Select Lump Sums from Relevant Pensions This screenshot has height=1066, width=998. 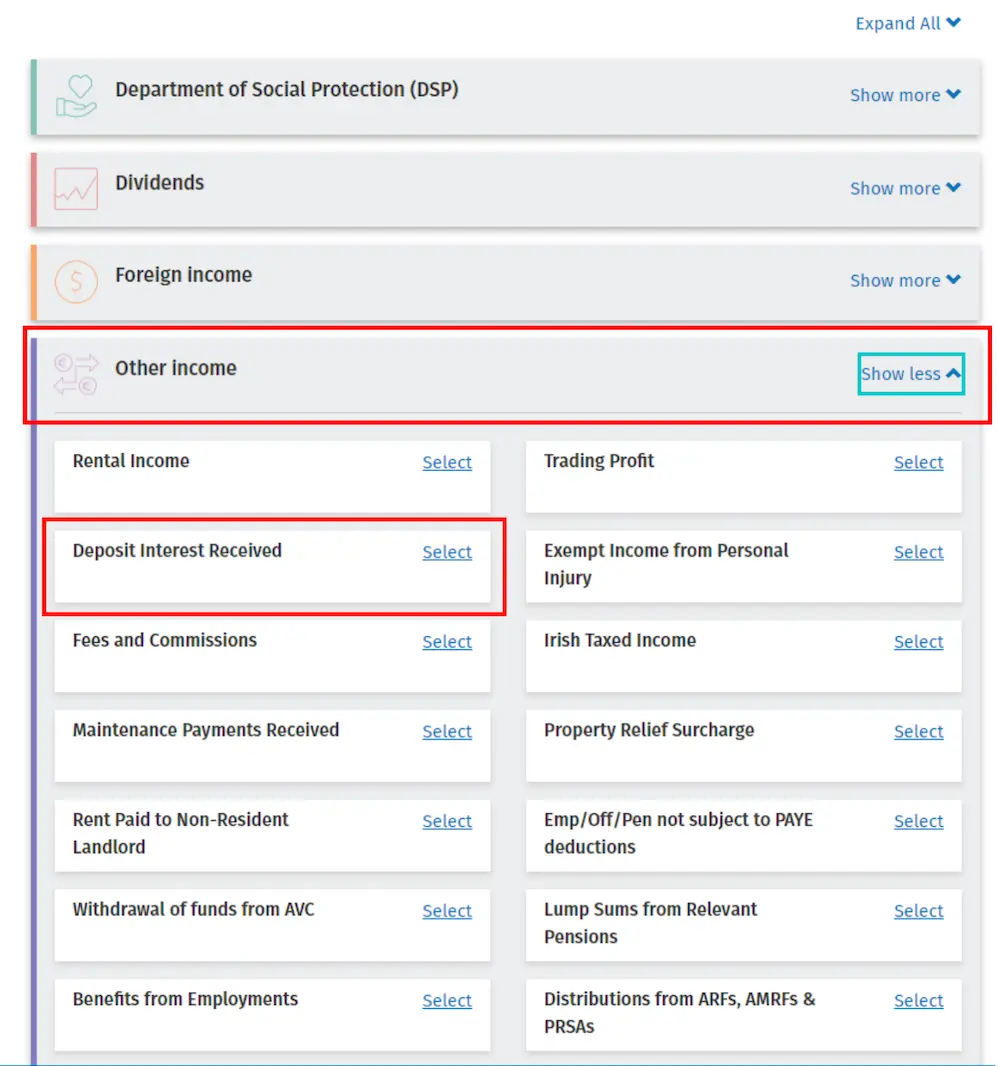coord(918,911)
